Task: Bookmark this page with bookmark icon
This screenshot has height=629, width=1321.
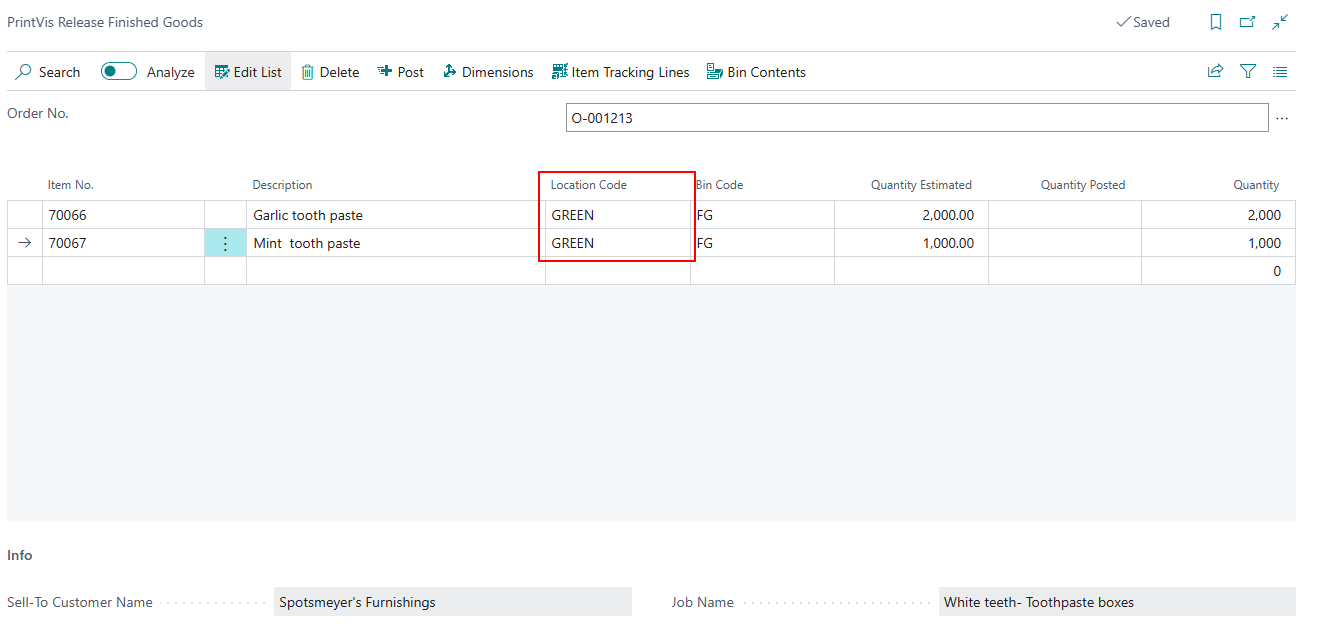Action: click(1216, 22)
